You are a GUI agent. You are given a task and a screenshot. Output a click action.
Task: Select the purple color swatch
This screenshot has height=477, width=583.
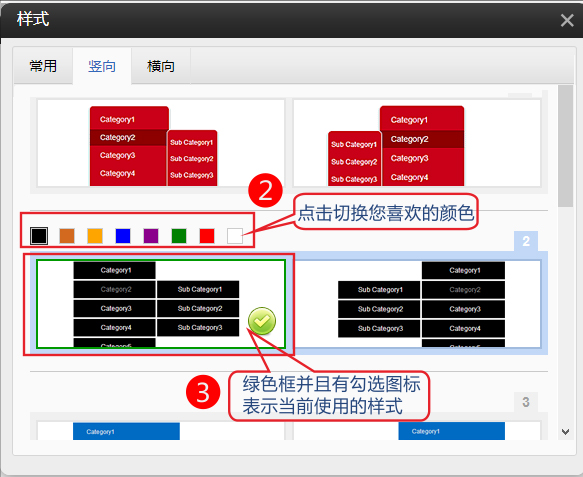pos(151,236)
